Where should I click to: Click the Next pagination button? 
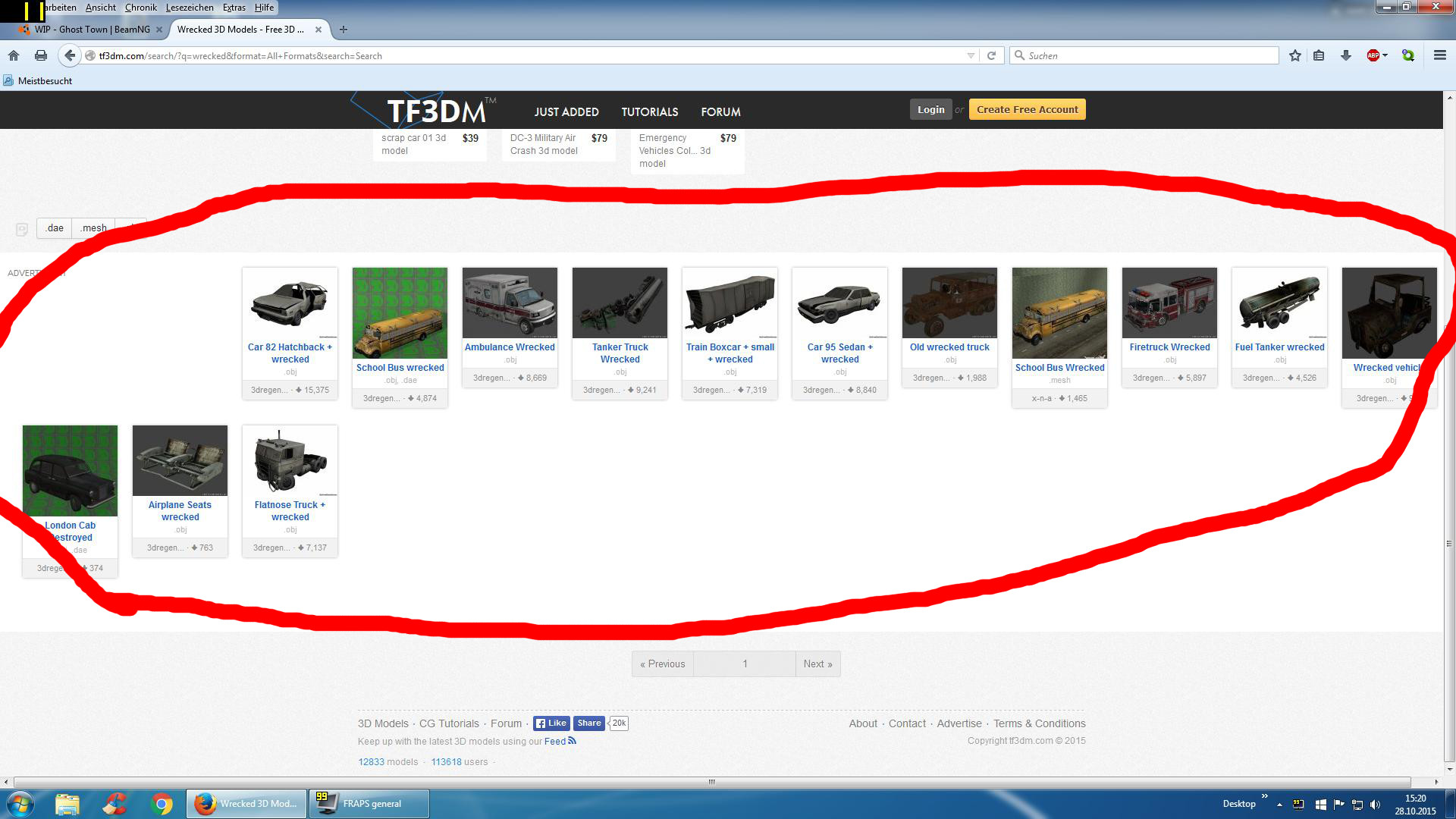pos(817,664)
